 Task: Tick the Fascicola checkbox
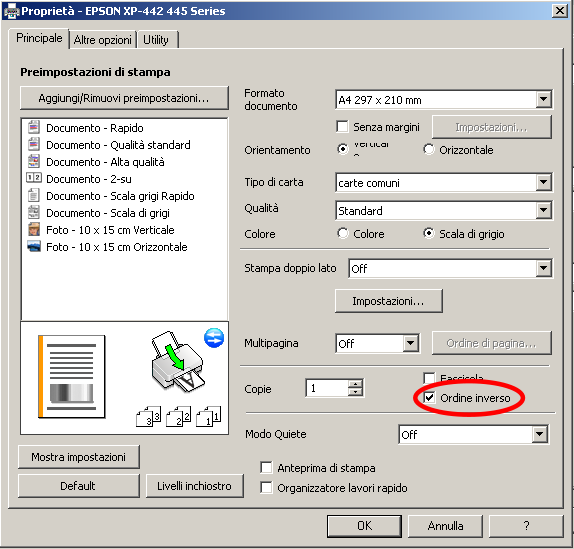click(x=429, y=378)
